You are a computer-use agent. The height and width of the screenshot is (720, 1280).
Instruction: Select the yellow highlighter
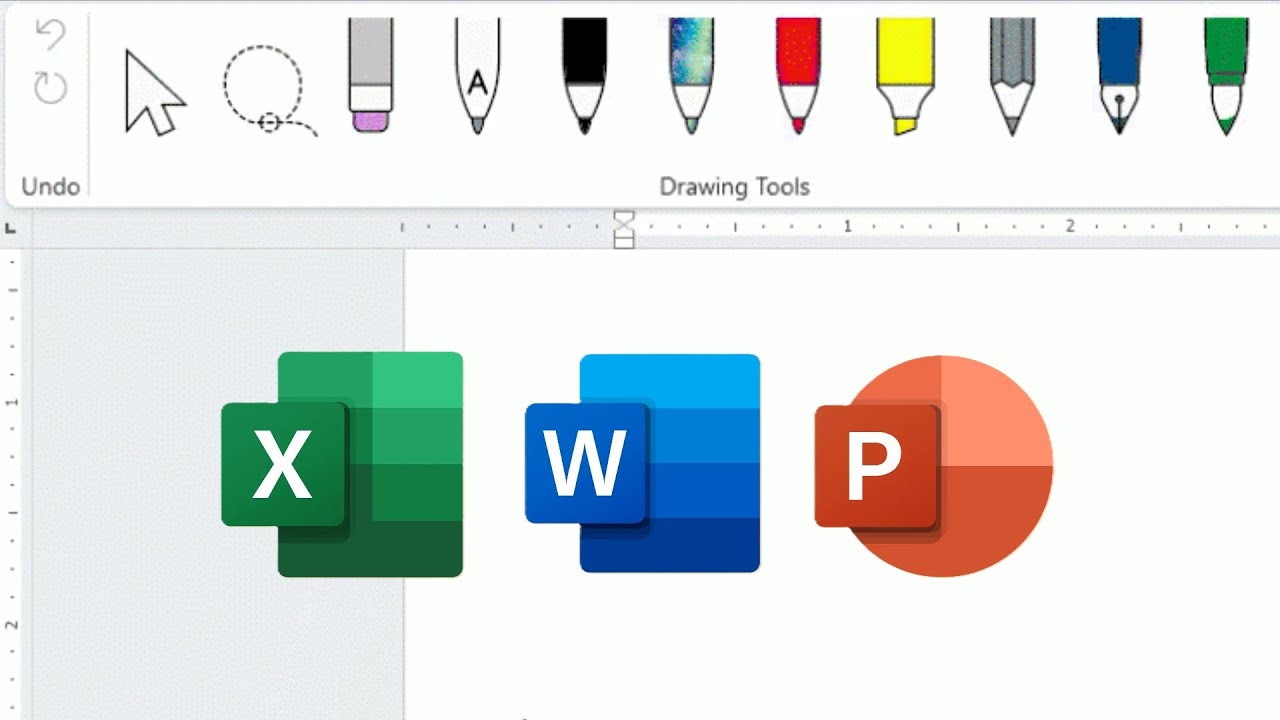pos(905,75)
